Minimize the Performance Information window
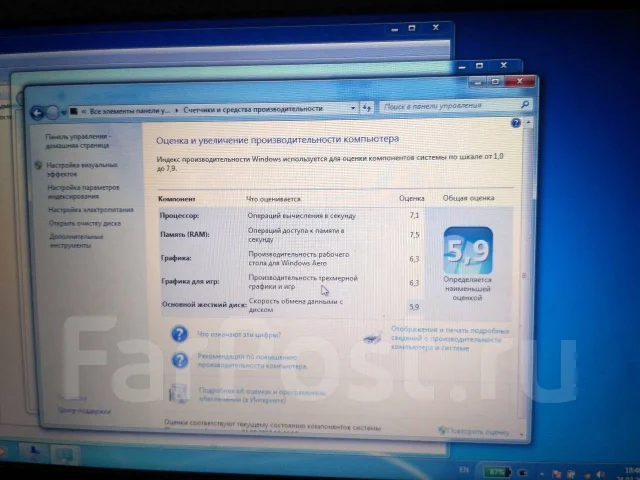 tap(478, 83)
